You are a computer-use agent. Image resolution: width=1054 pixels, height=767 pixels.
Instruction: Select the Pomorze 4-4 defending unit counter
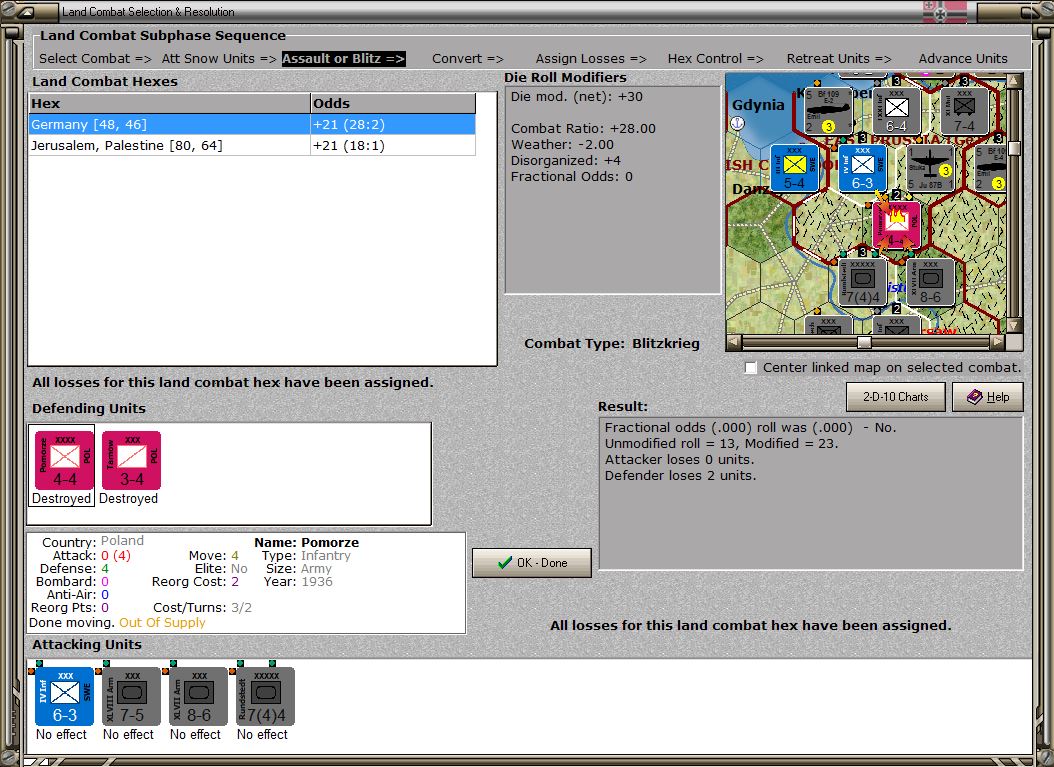pos(65,460)
